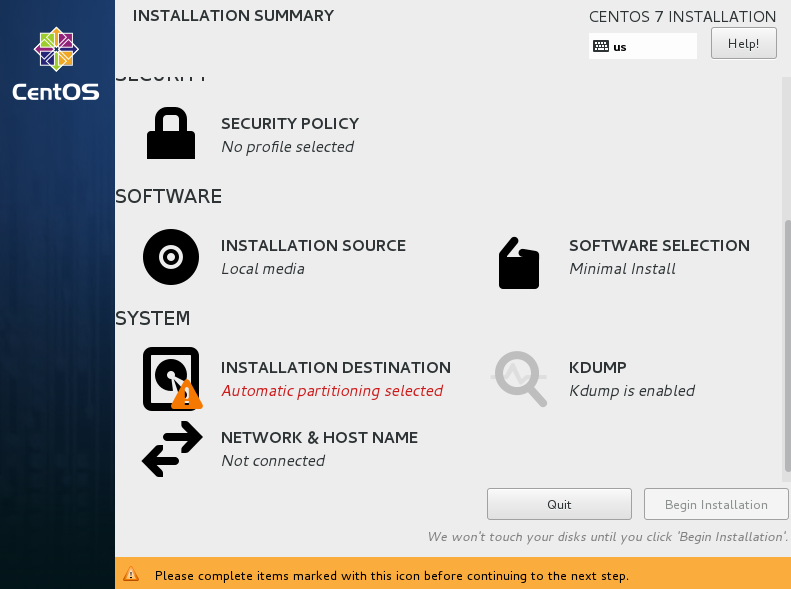This screenshot has width=791, height=589.
Task: Click the Installation Source disc icon
Action: point(171,257)
